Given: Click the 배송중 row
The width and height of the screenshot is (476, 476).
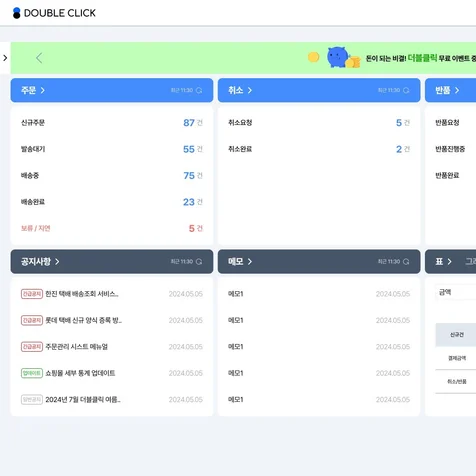Looking at the screenshot, I should pos(112,175).
